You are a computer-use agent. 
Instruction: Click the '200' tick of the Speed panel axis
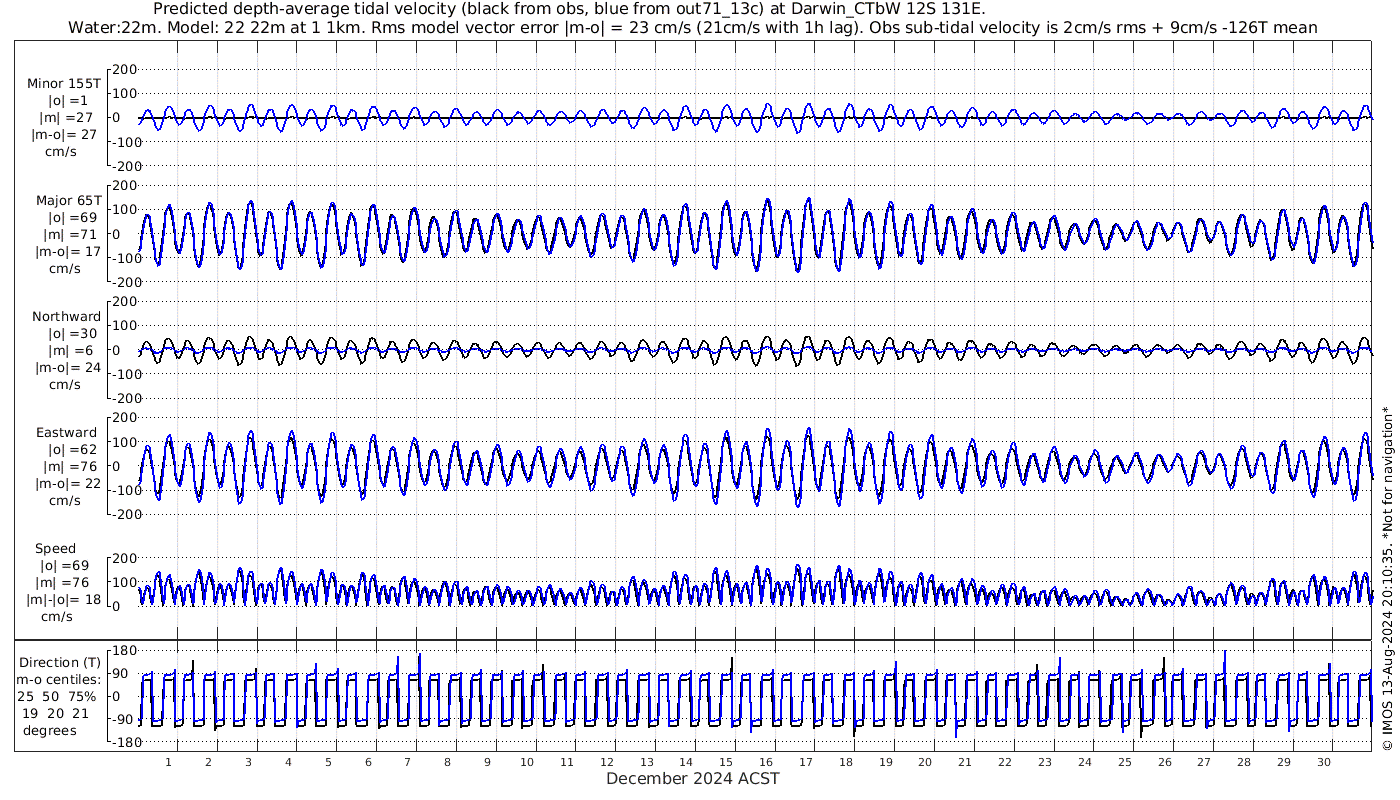point(124,558)
